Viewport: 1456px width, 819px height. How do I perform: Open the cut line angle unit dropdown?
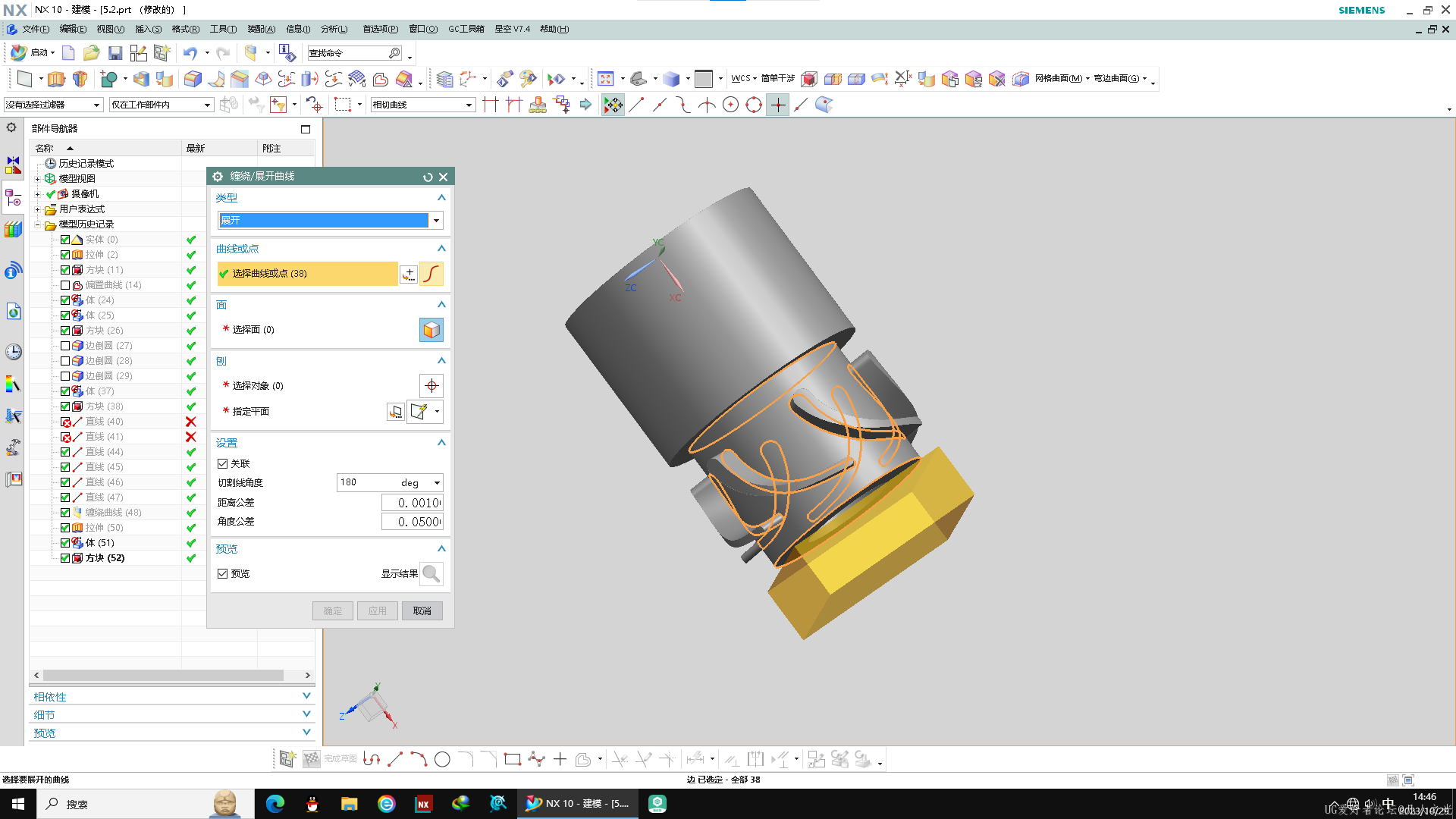[437, 483]
